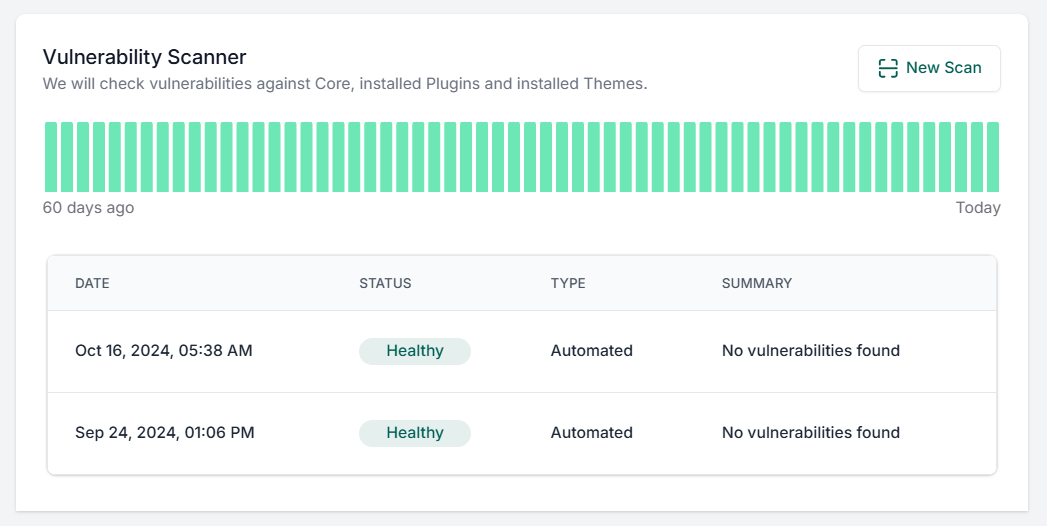Sort by the DATE column header
This screenshot has width=1047, height=526.
pyautogui.click(x=92, y=283)
